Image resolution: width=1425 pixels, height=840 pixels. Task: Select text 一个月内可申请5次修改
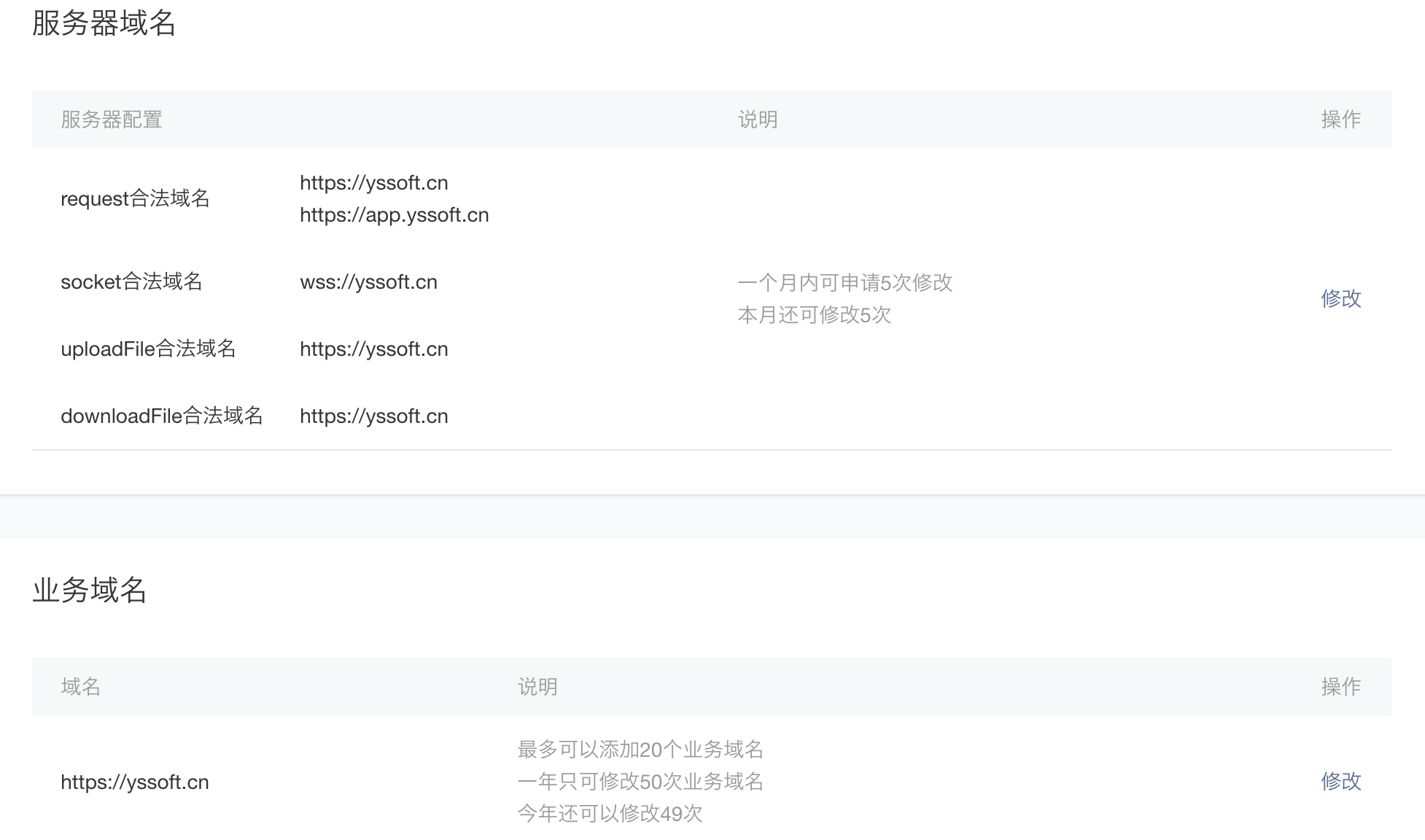(x=845, y=282)
